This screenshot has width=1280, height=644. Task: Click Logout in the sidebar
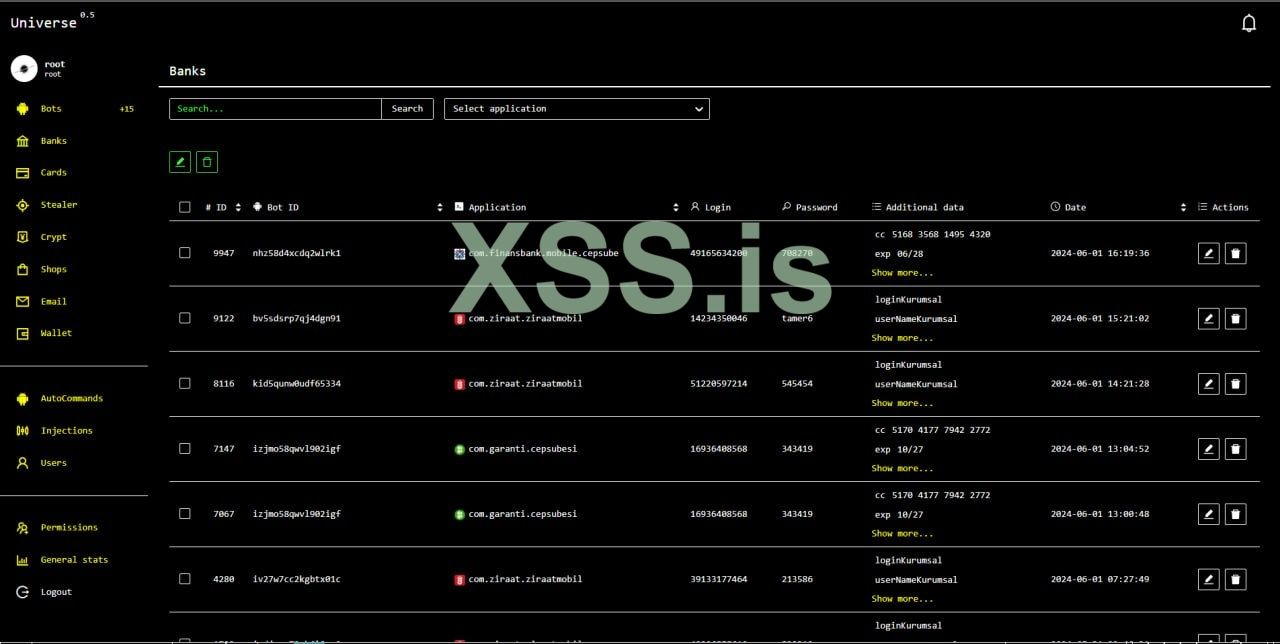click(56, 592)
